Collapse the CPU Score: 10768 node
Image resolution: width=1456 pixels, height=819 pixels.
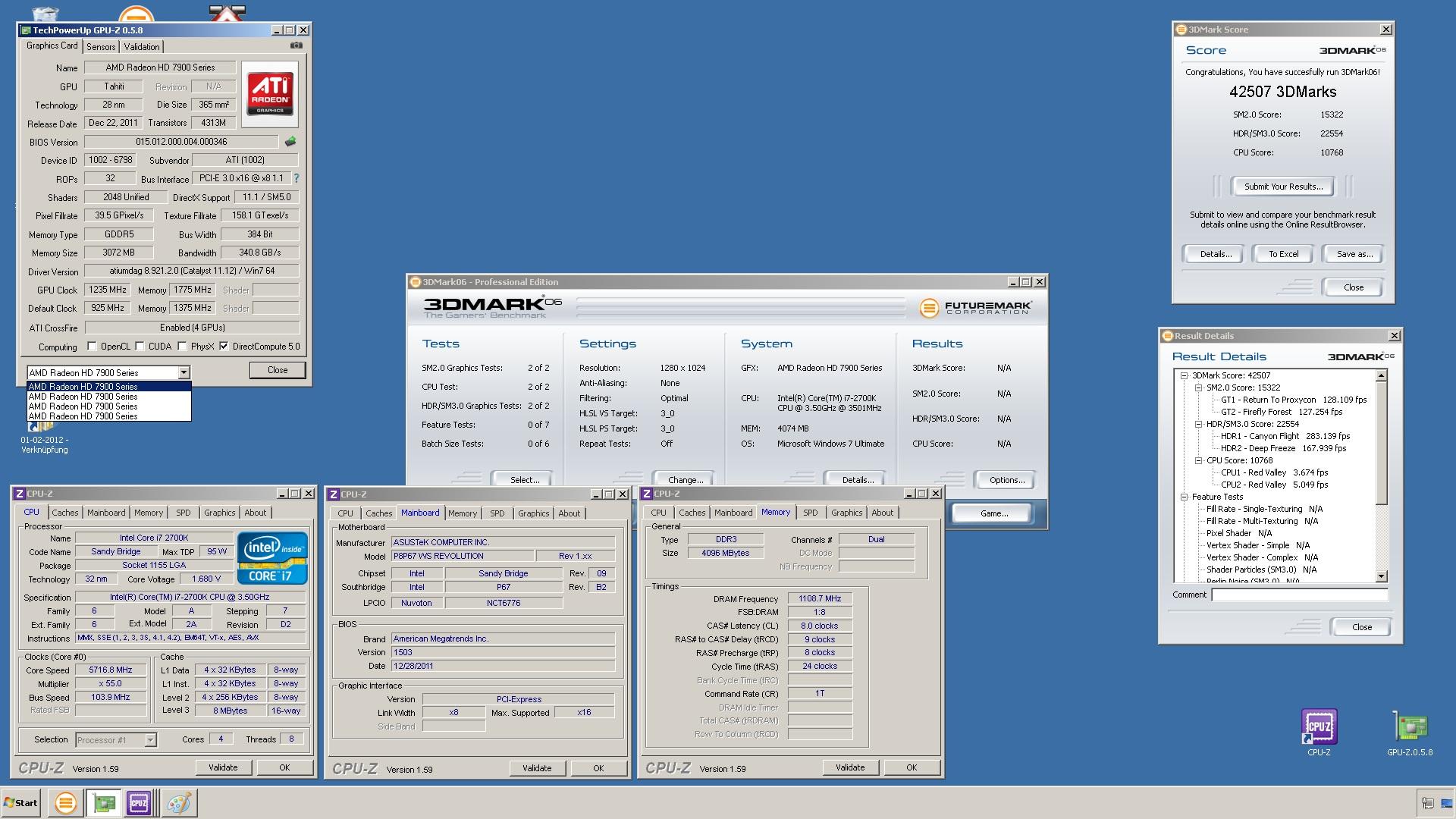tap(1199, 460)
